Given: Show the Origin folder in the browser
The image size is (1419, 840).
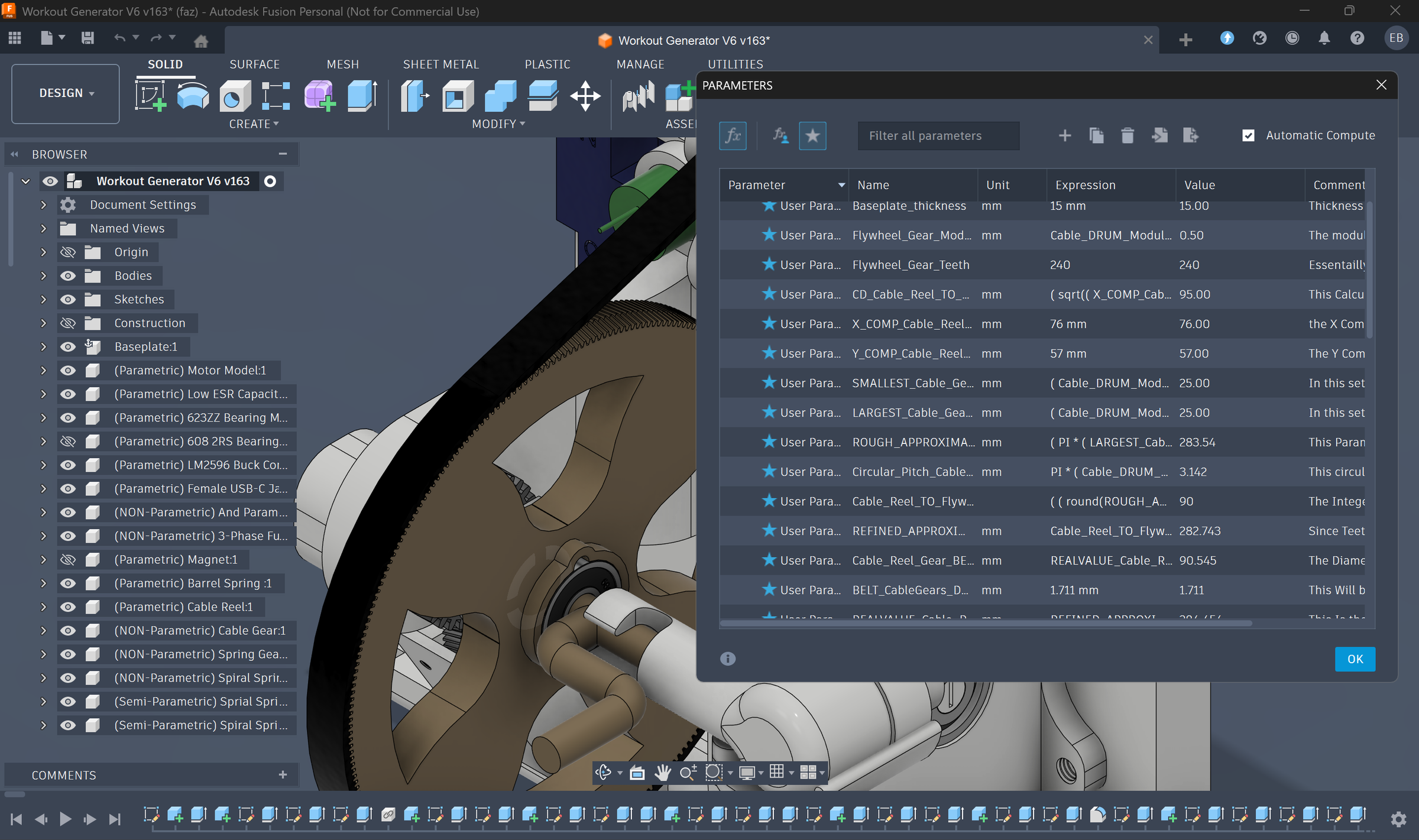Looking at the screenshot, I should [x=68, y=252].
